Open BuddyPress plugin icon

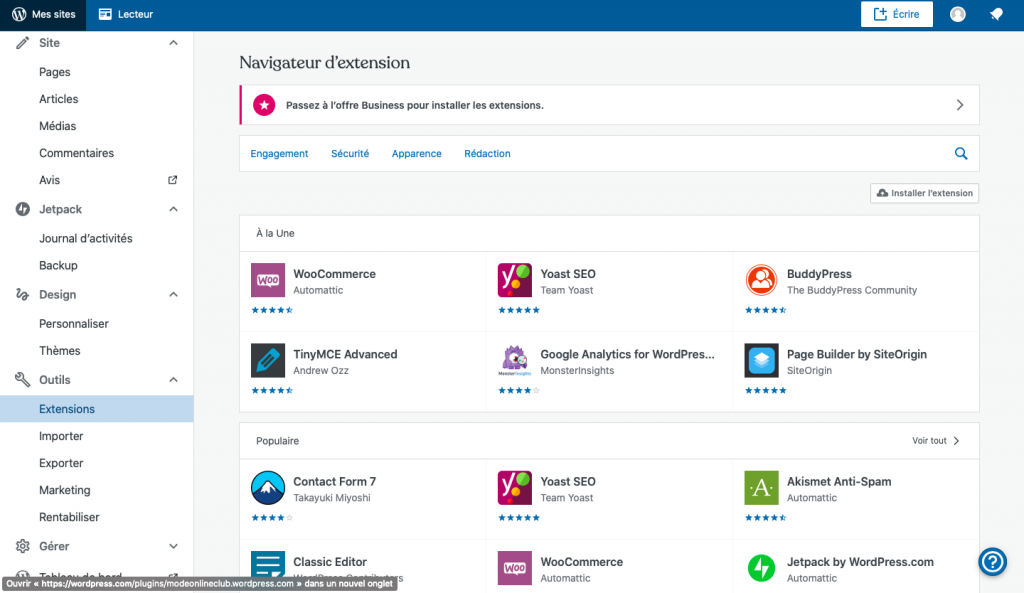pyautogui.click(x=761, y=280)
